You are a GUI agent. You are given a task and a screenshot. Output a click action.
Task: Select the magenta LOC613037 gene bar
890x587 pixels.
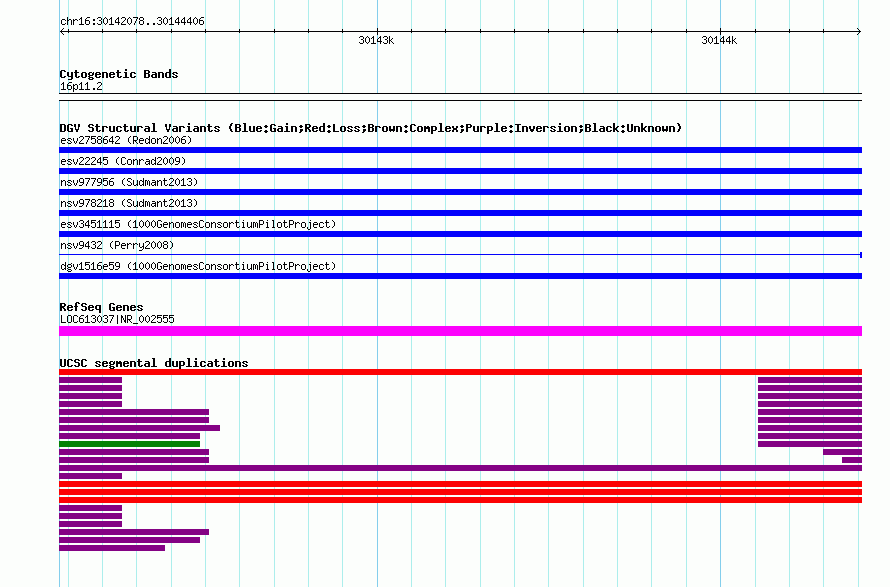pyautogui.click(x=460, y=331)
